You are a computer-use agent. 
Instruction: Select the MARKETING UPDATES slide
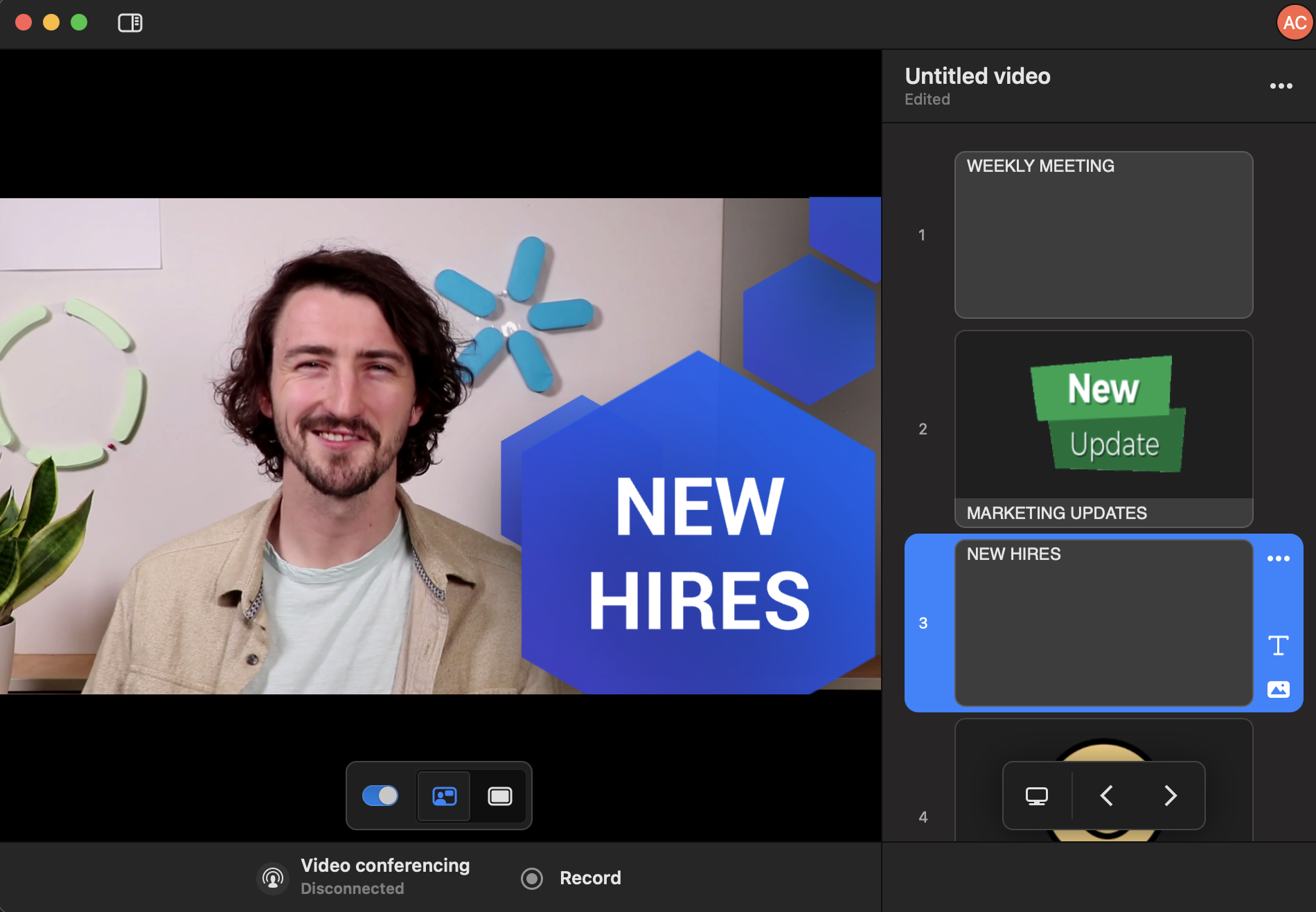pos(1103,428)
